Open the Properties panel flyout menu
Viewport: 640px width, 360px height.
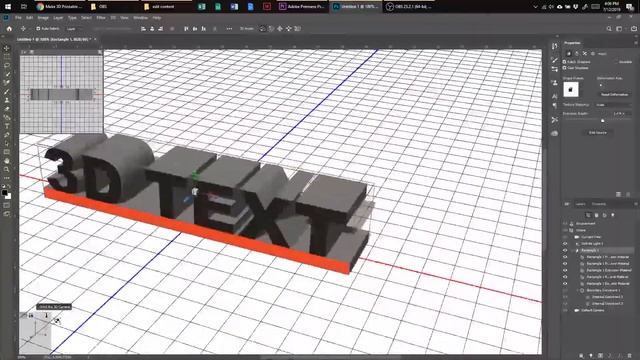pyautogui.click(x=636, y=42)
